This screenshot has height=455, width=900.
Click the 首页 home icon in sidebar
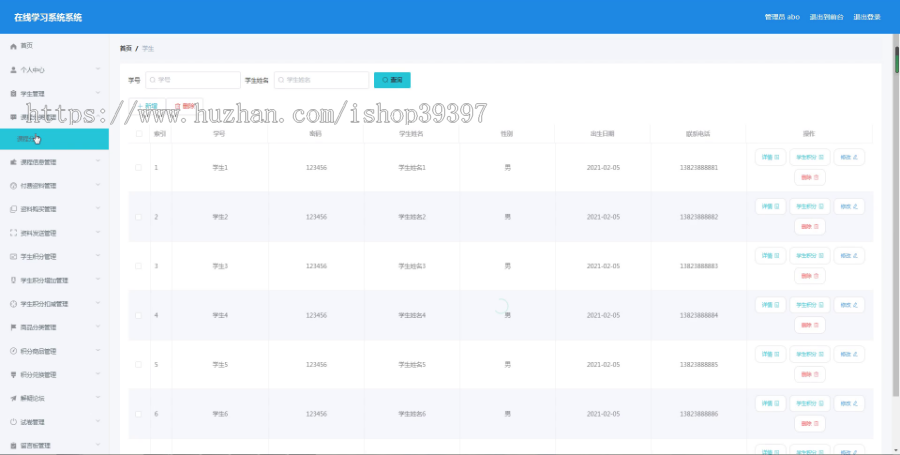click(x=13, y=46)
